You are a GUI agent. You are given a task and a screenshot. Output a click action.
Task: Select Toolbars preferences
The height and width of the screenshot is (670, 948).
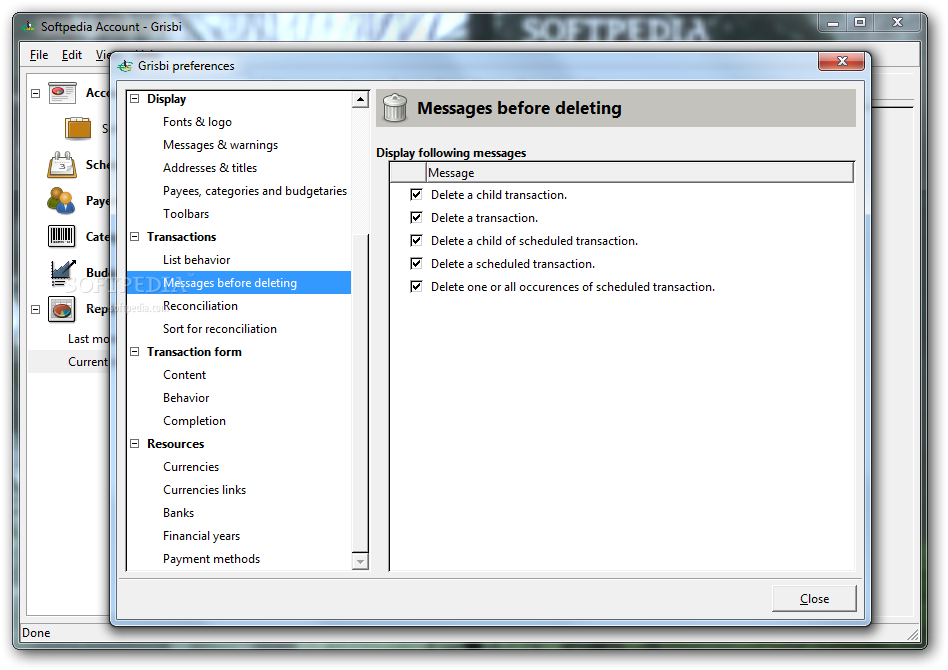click(x=186, y=214)
